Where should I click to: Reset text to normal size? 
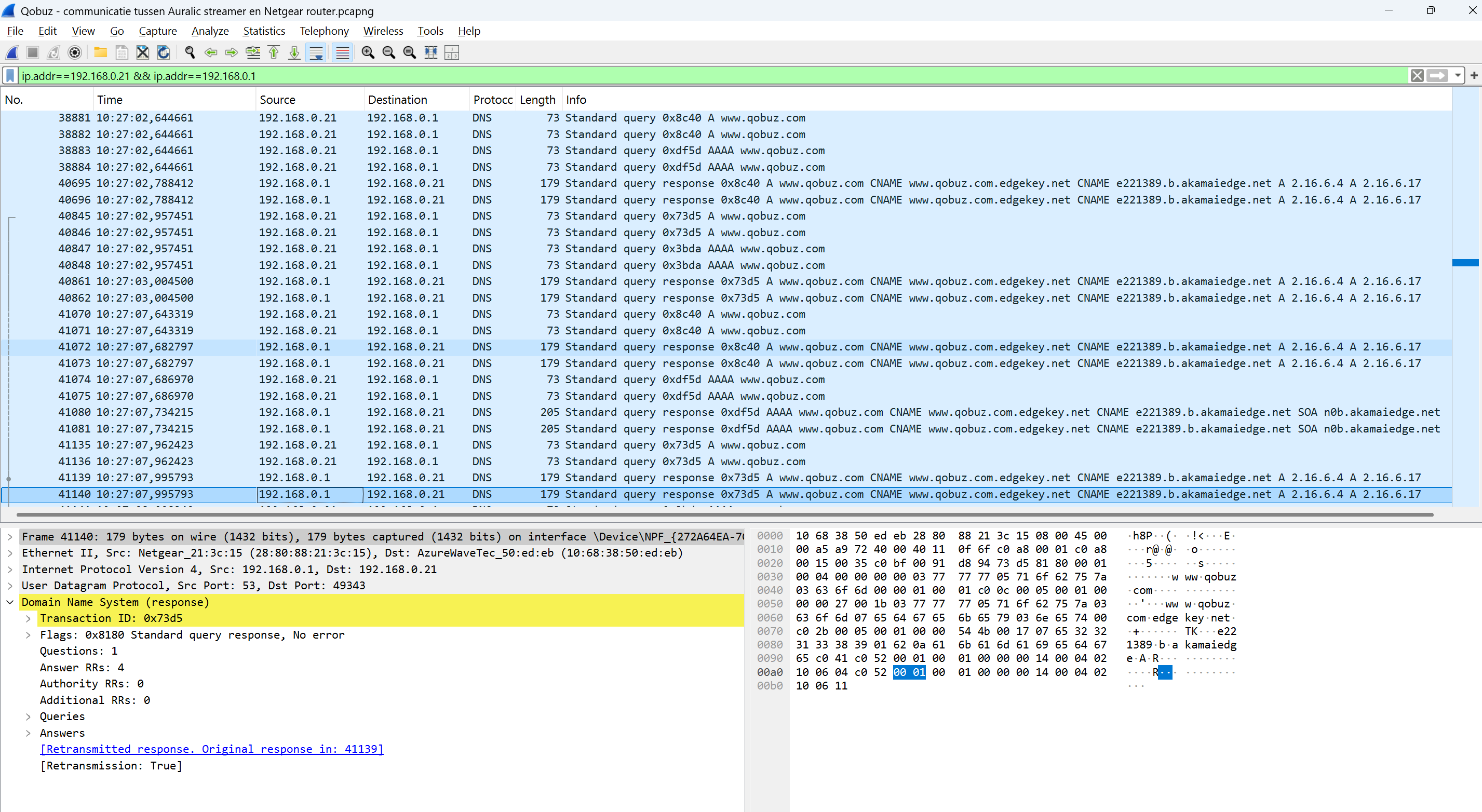tap(410, 53)
